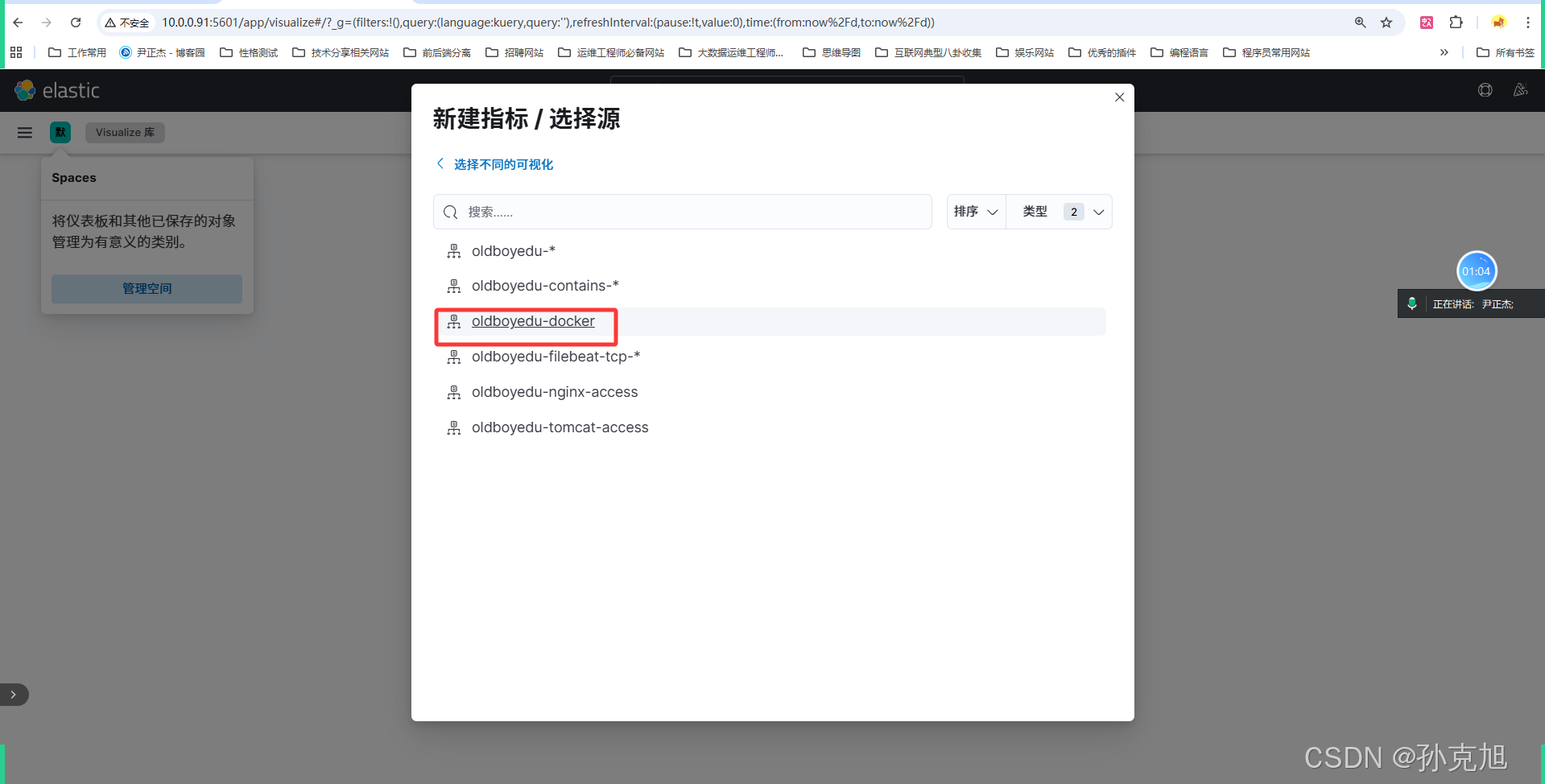Click index pattern icon beside oldboyedu-*

tap(454, 251)
